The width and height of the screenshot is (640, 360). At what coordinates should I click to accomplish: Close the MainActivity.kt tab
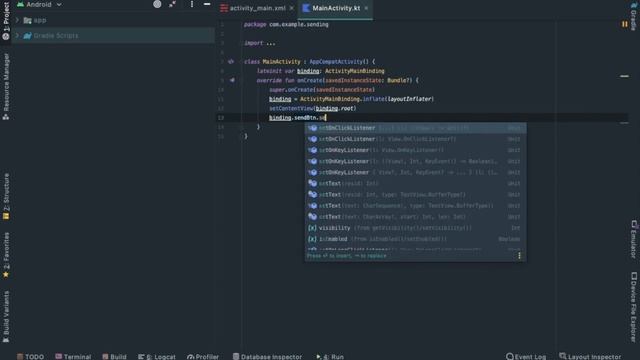click(x=366, y=8)
